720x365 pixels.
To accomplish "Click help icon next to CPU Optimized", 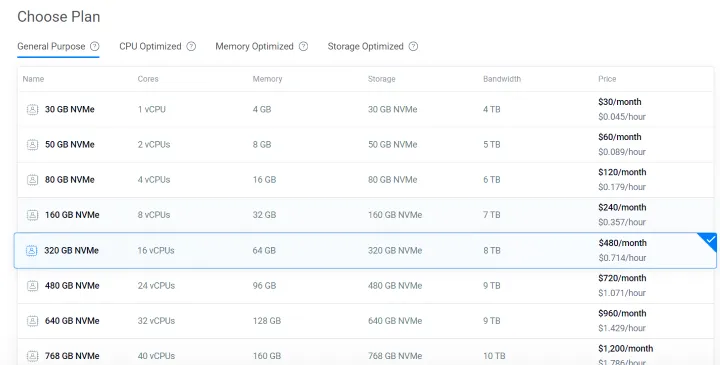I will click(191, 46).
